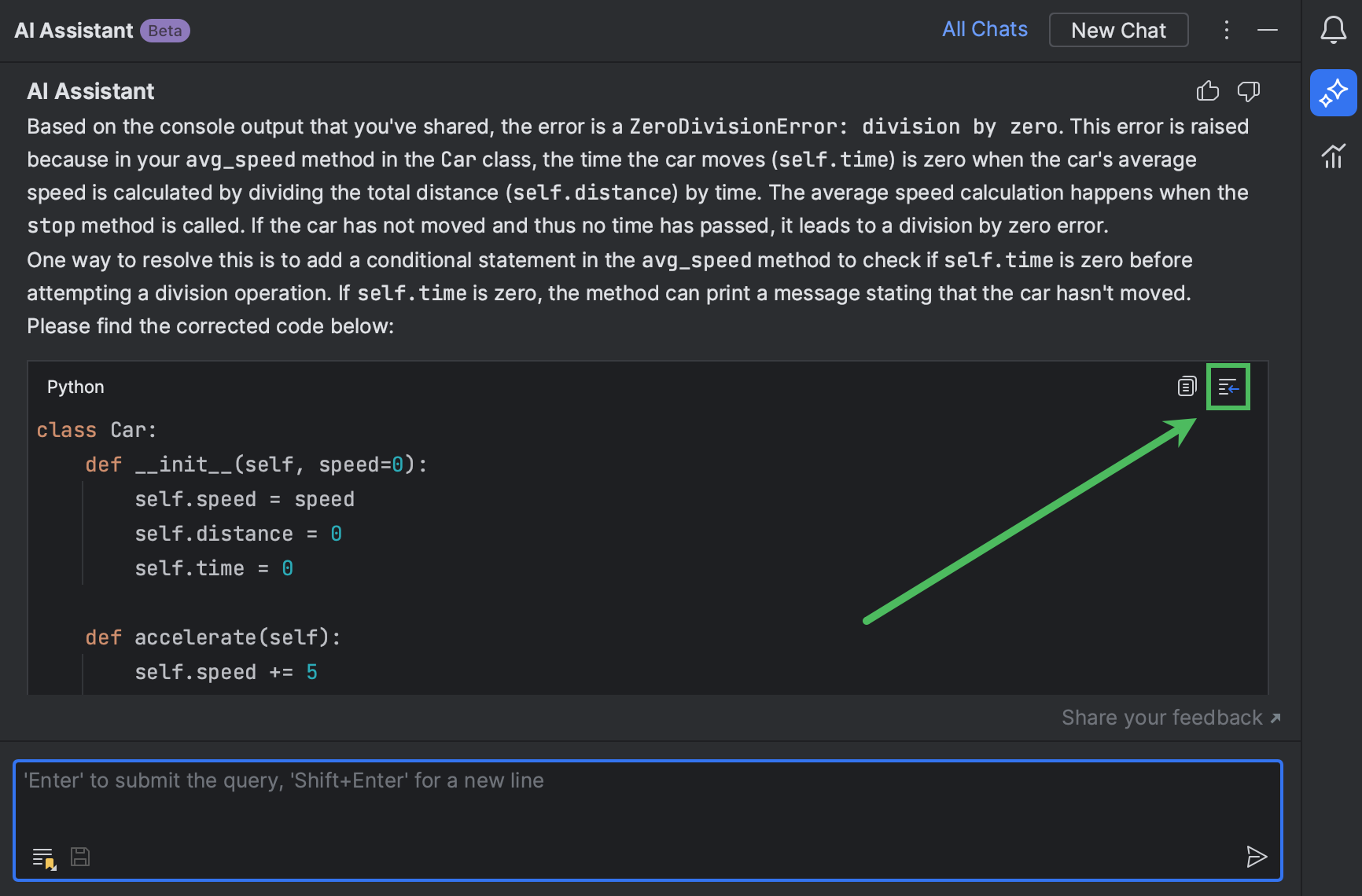Give a thumbs up to the response
This screenshot has width=1362, height=896.
[1208, 91]
